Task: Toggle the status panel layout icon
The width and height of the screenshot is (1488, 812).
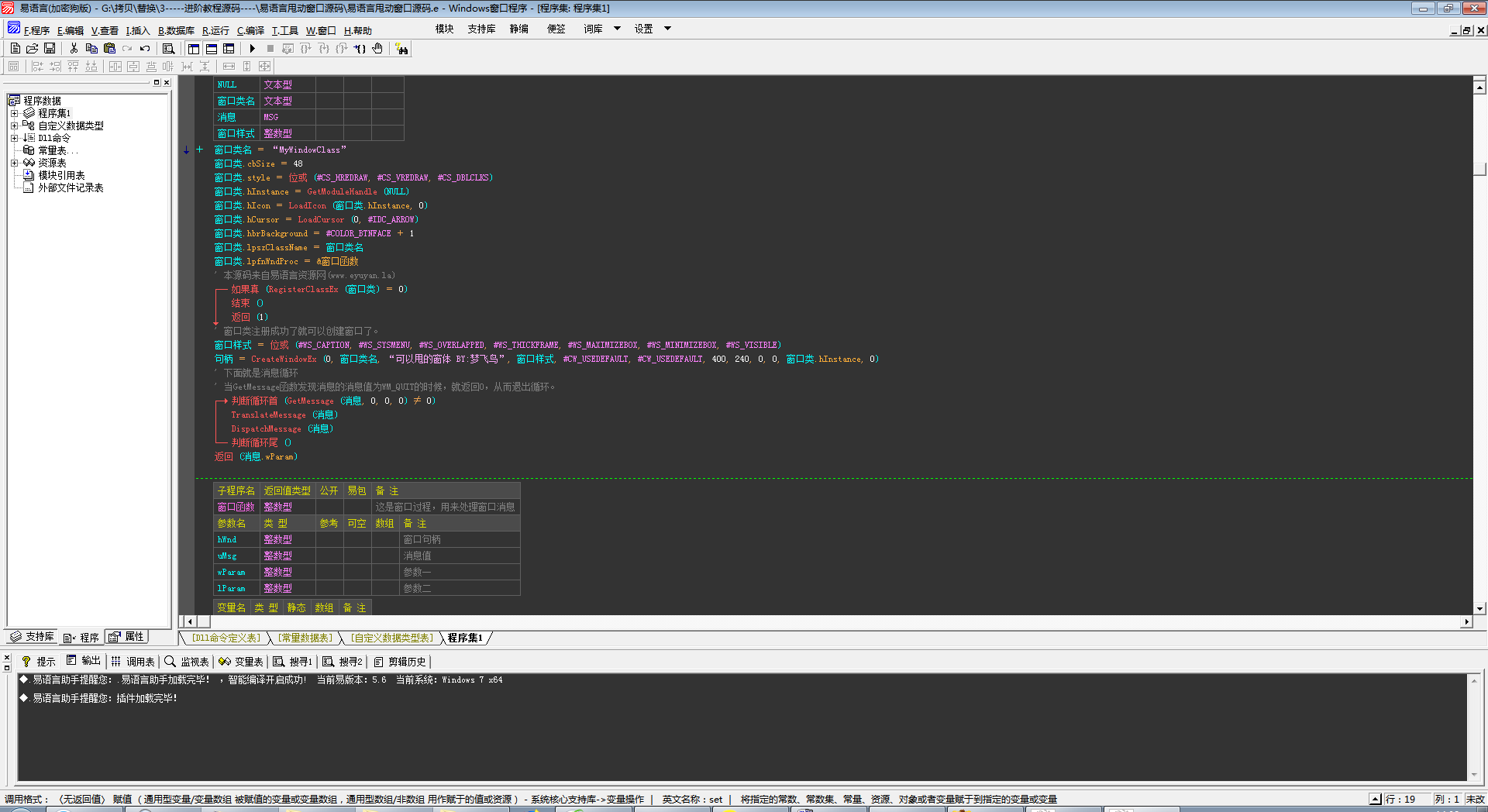Action: coord(212,49)
